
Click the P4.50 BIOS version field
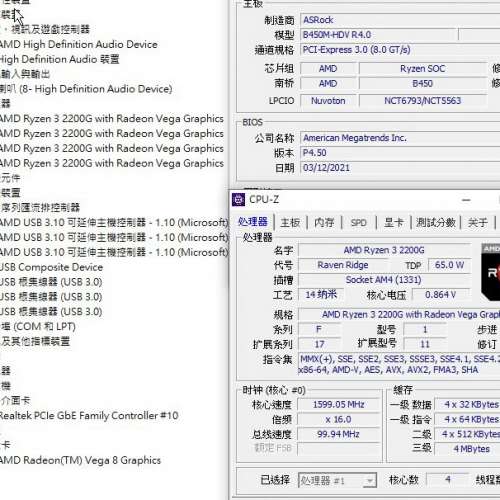click(400, 153)
